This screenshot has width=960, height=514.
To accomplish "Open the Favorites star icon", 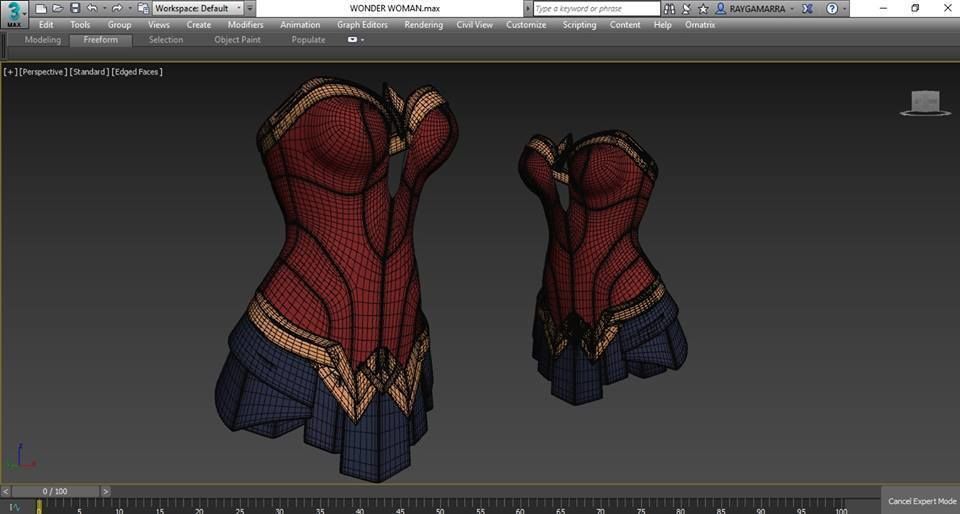I will 703,9.
